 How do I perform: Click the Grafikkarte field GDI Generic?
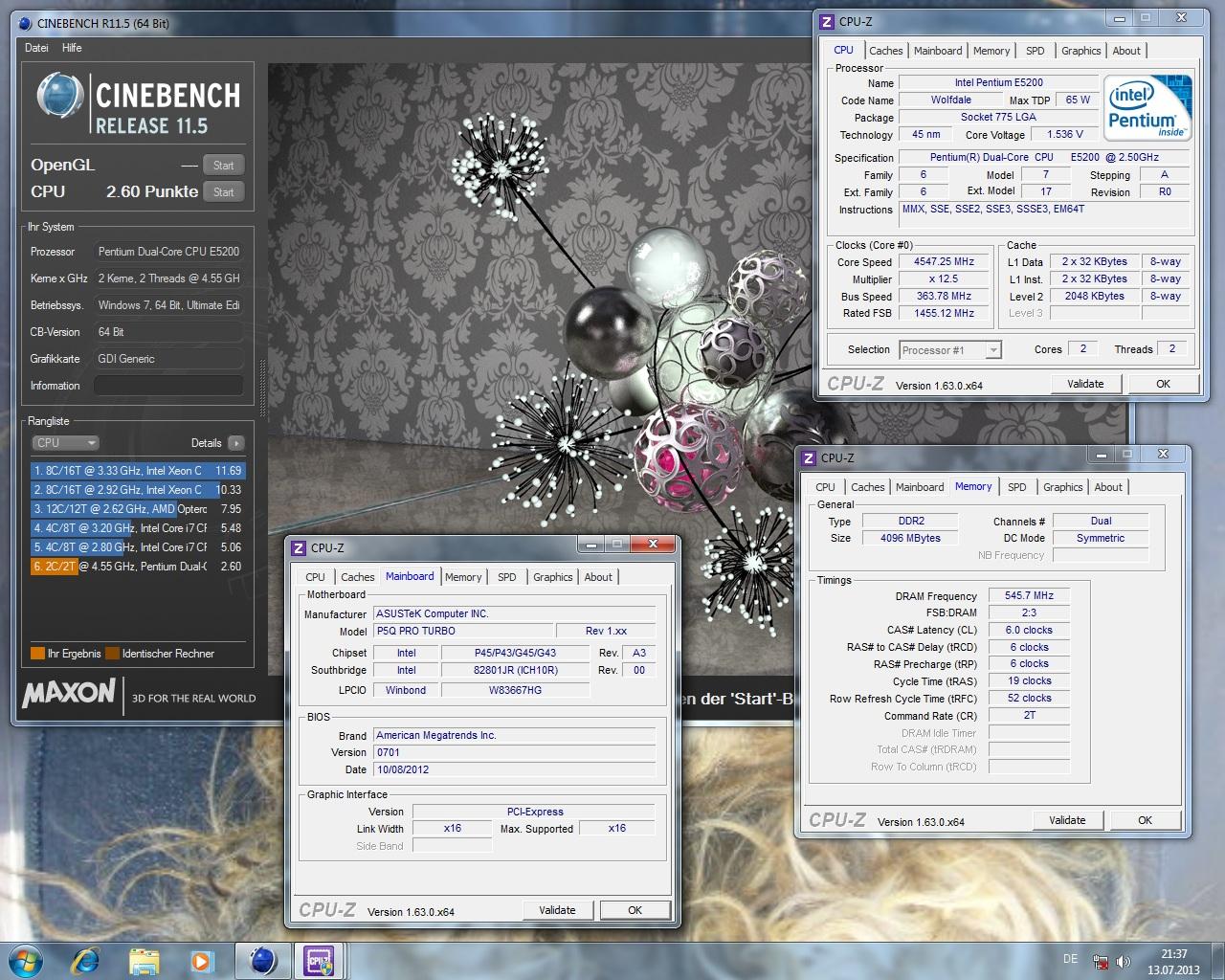[168, 359]
